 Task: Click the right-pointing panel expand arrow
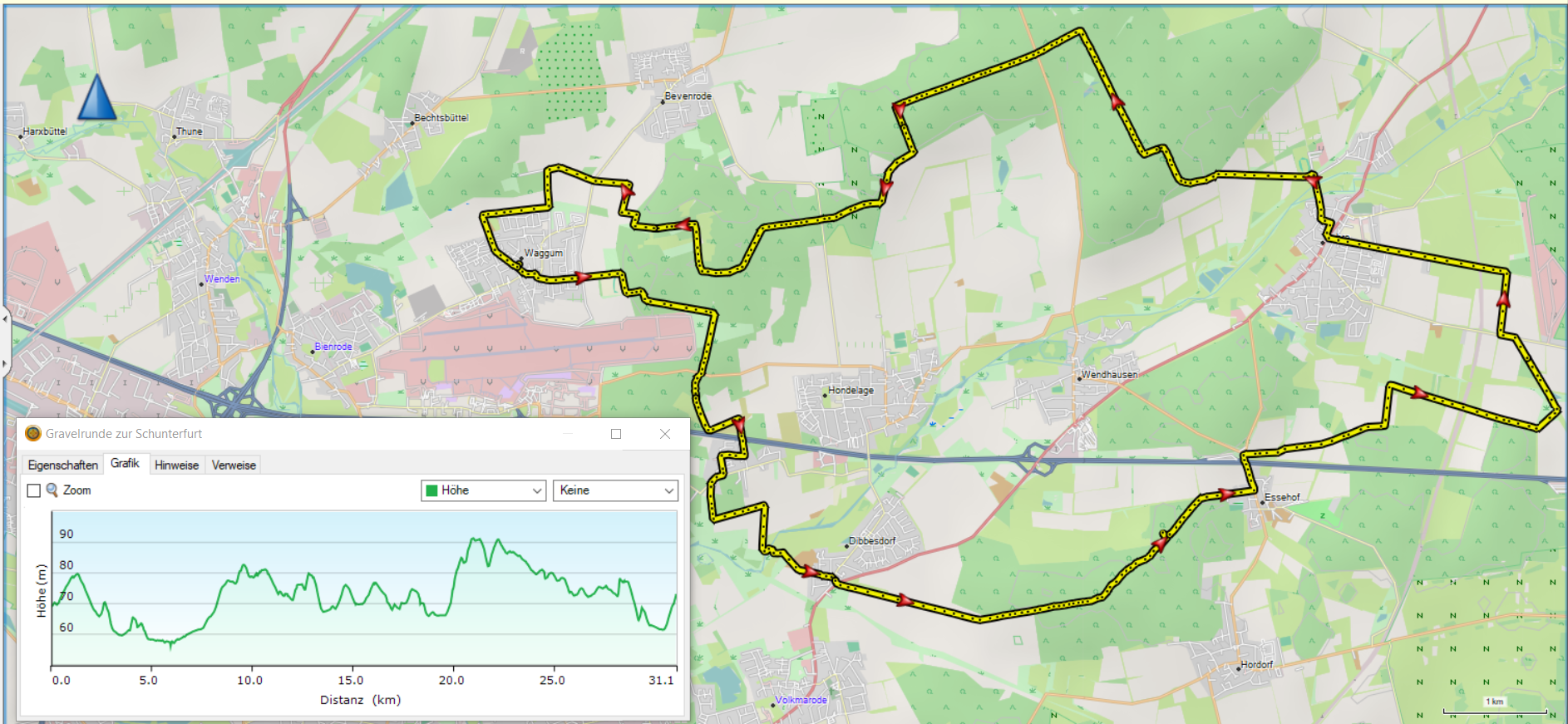(x=5, y=363)
